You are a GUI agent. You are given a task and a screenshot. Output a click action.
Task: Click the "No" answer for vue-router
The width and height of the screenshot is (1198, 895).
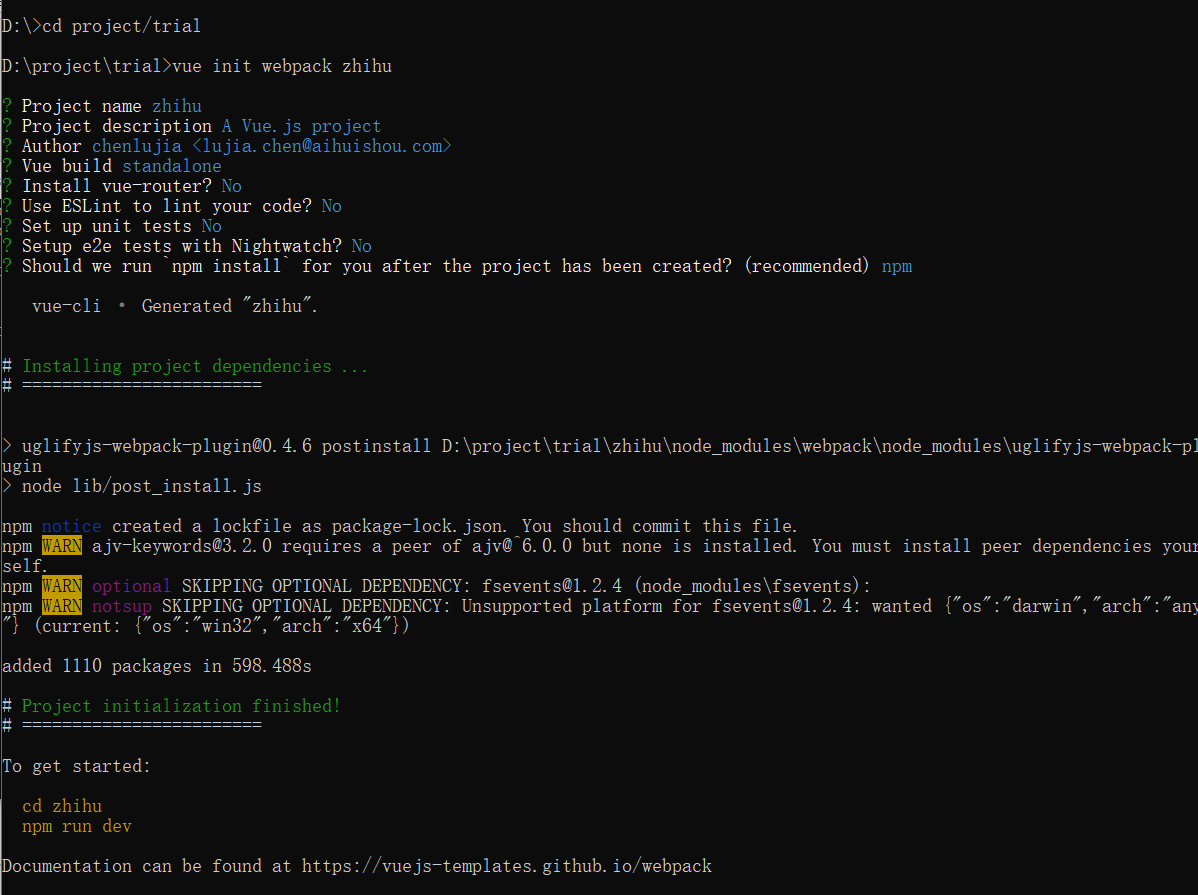232,186
